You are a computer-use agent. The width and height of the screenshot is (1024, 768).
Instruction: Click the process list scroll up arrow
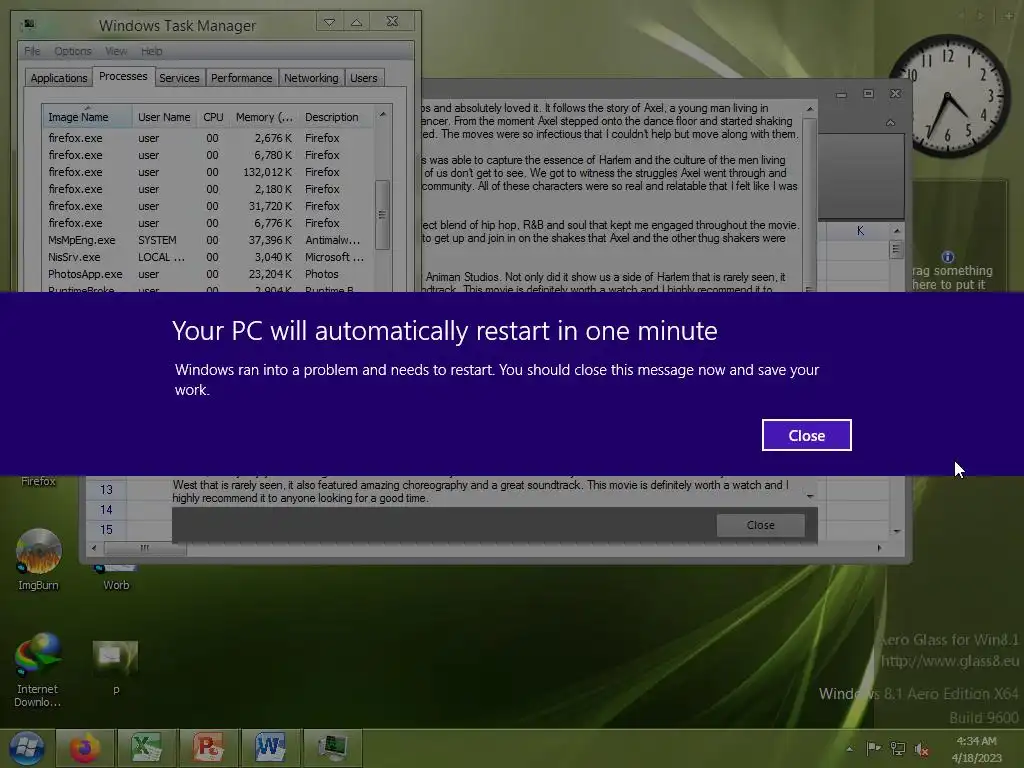[383, 114]
